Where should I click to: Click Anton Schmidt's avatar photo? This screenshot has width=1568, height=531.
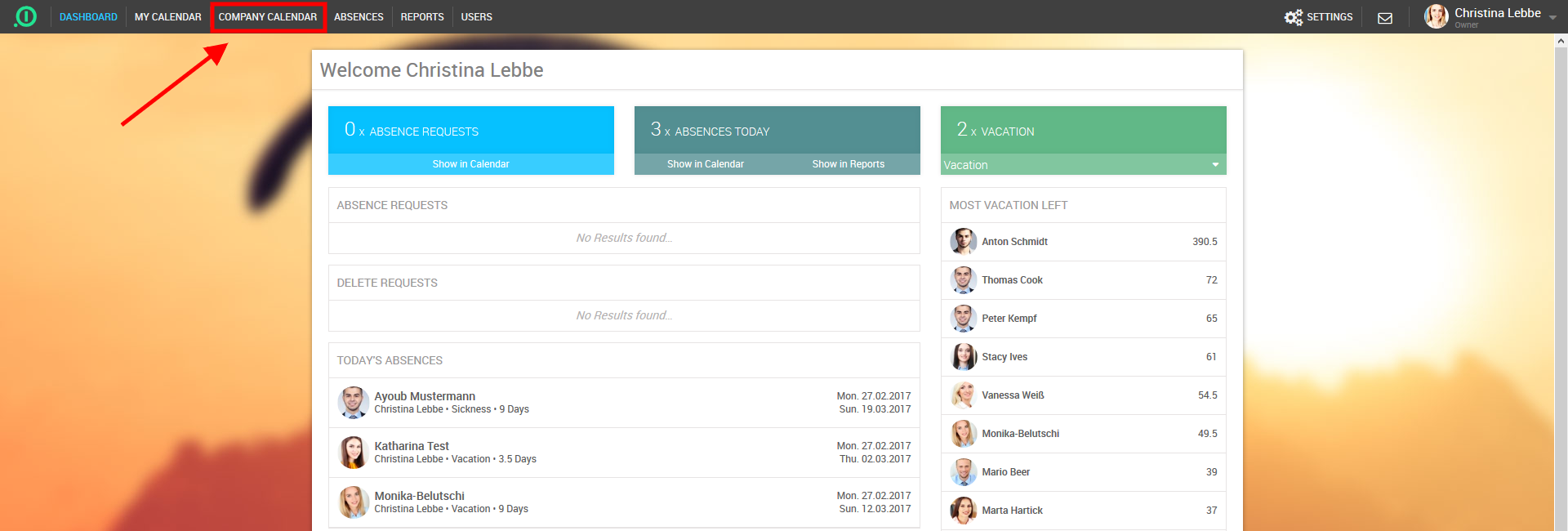[x=964, y=242]
